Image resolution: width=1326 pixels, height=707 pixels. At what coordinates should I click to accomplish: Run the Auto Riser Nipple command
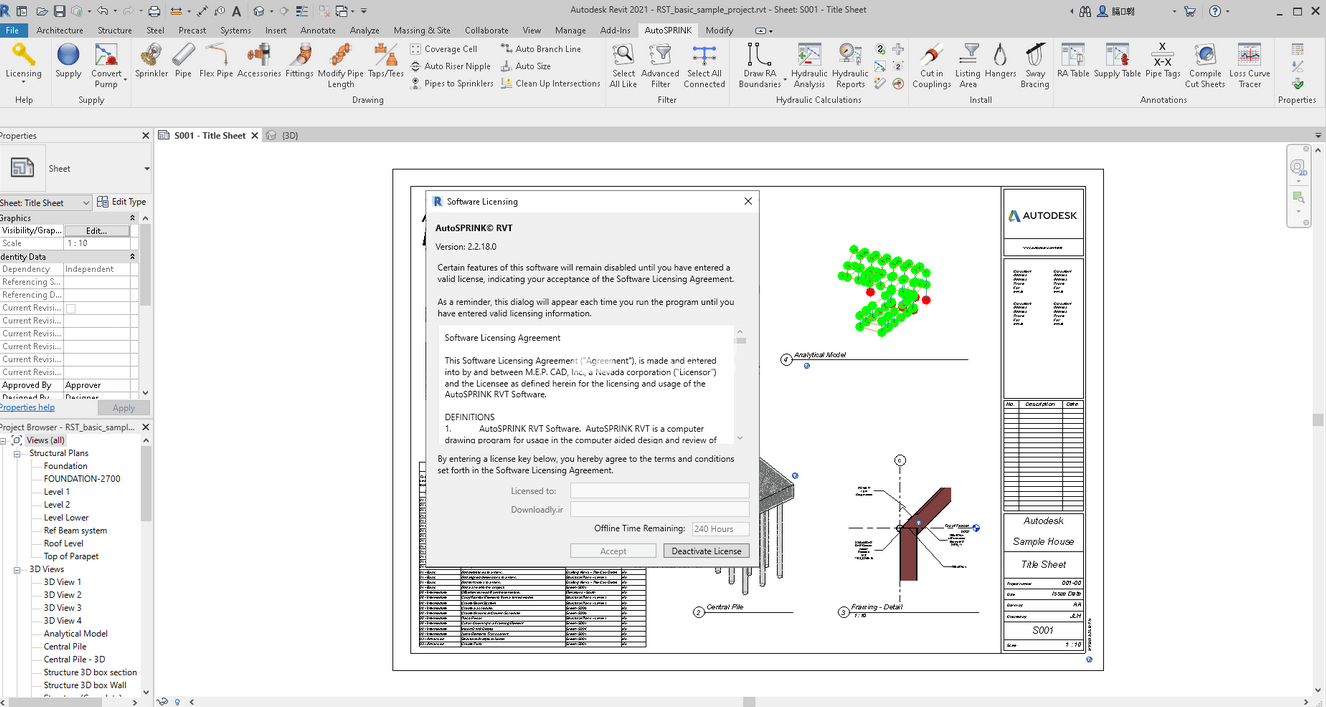click(x=450, y=66)
